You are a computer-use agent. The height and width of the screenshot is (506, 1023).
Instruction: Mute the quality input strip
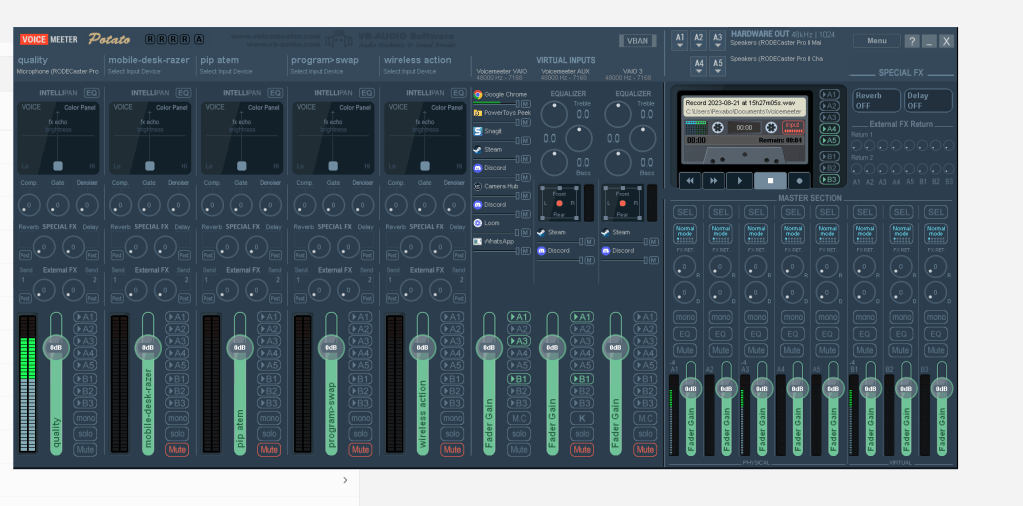85,449
